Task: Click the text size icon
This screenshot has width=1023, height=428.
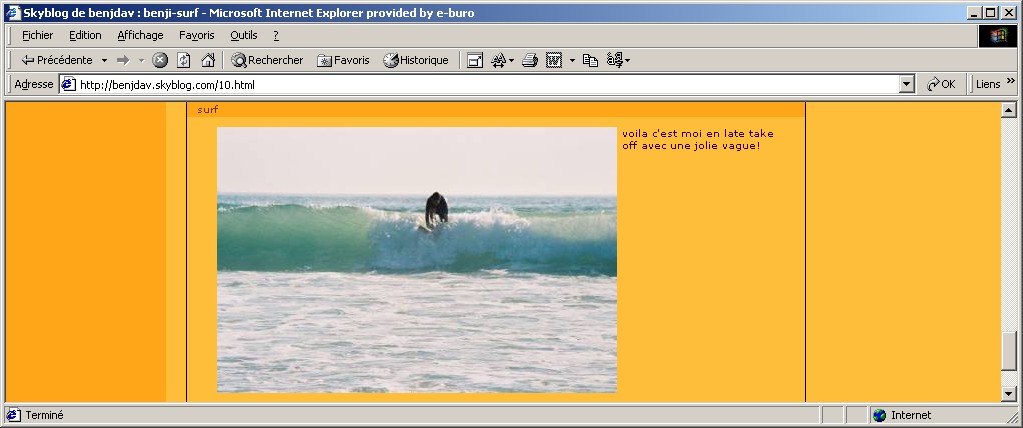Action: [x=498, y=60]
